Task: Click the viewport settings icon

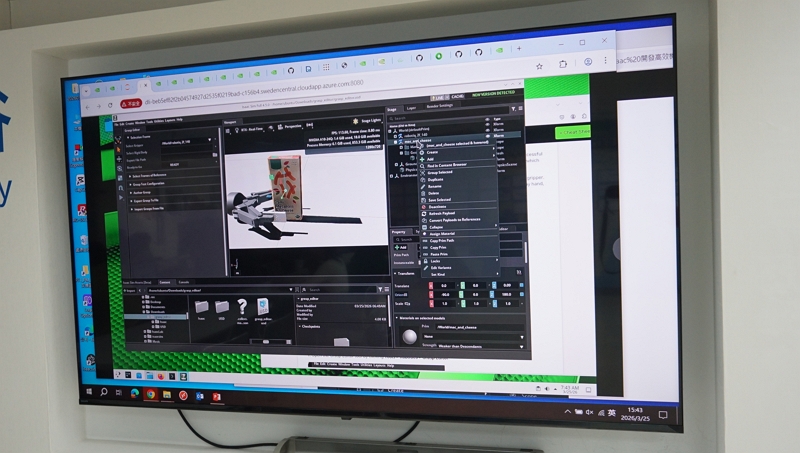Action: pyautogui.click(x=228, y=131)
